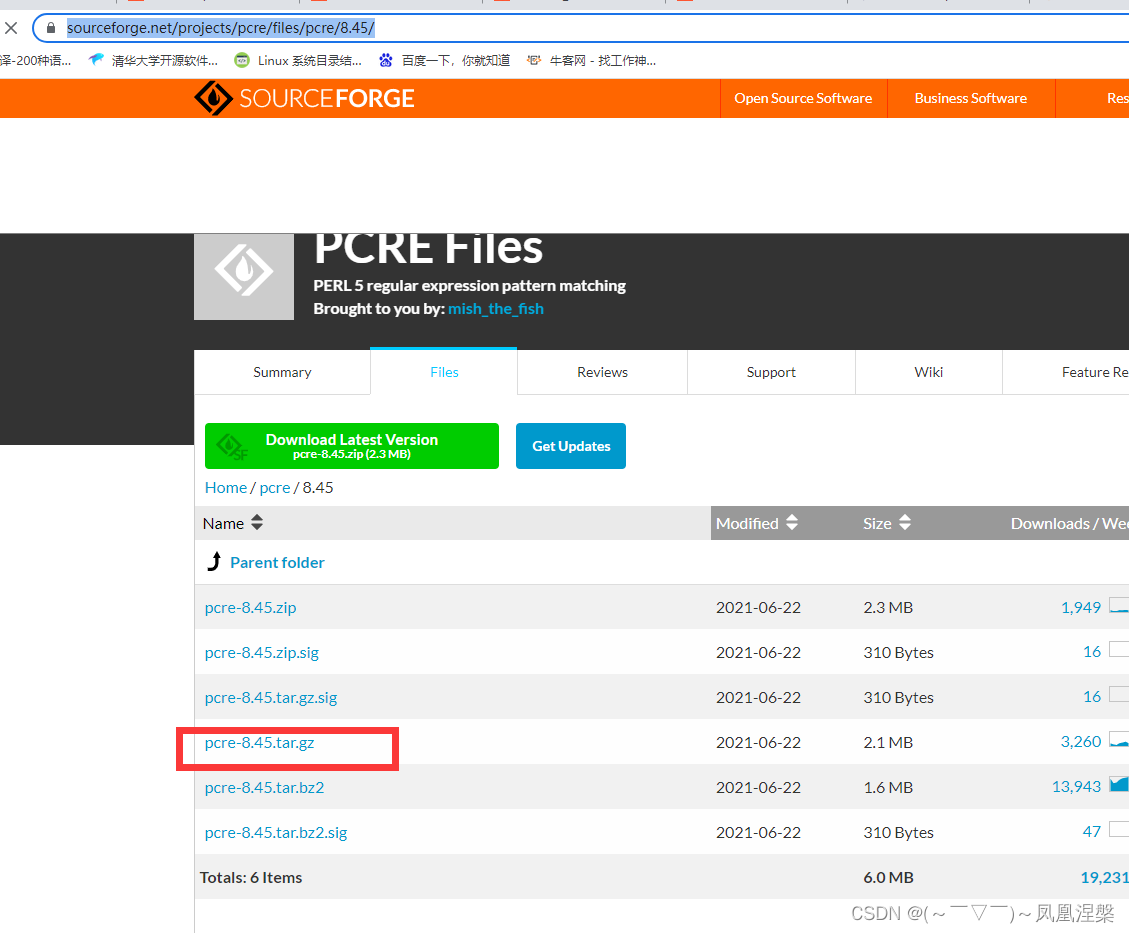
Task: Click 6.0 MB total size
Action: (889, 878)
